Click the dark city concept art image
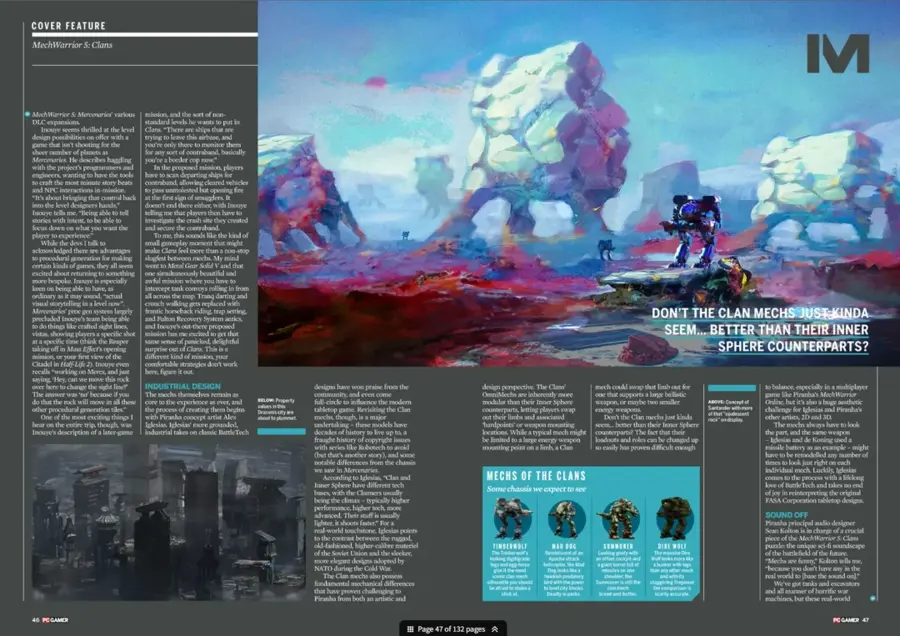900x636 pixels. (168, 521)
